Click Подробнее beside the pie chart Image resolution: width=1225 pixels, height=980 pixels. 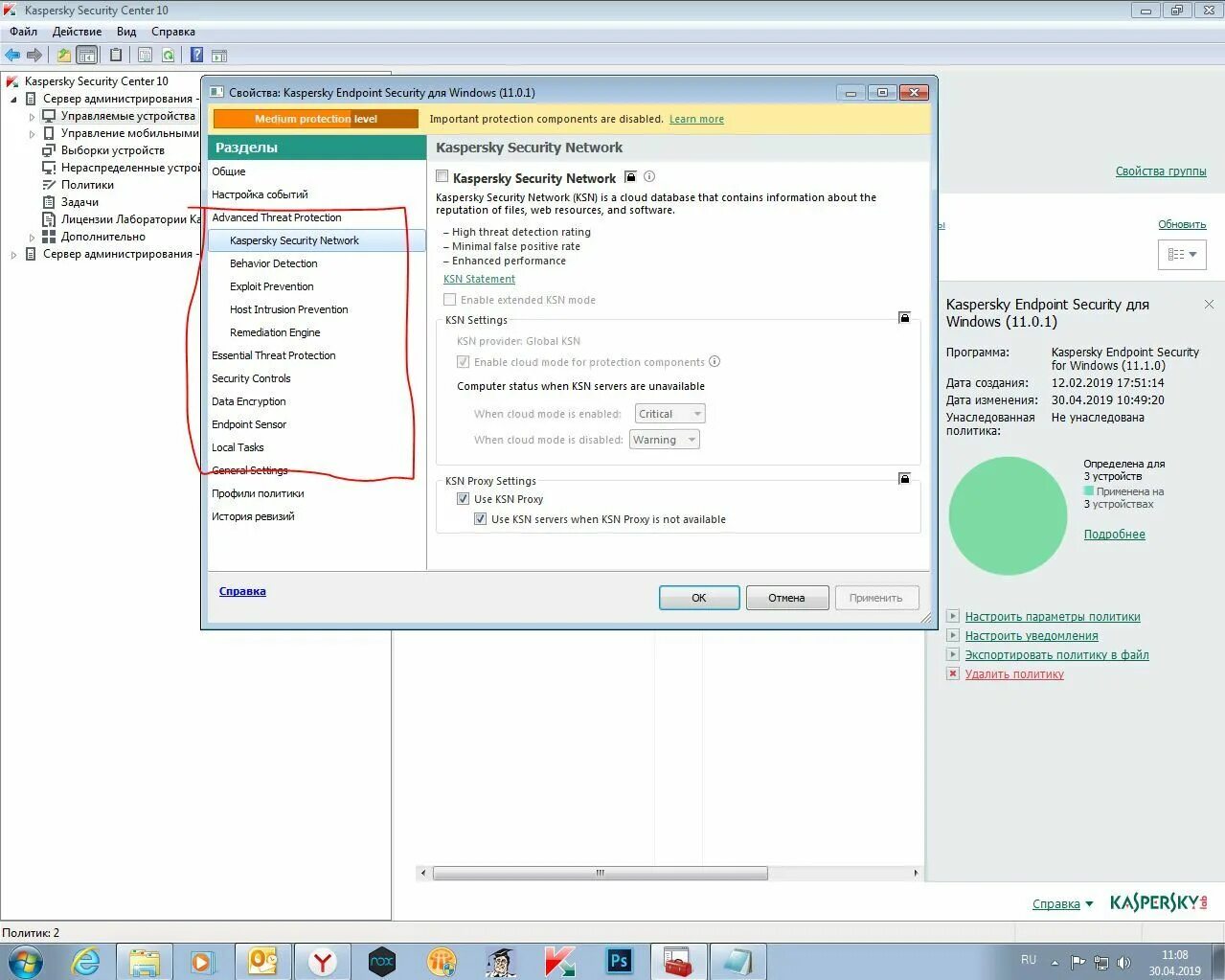pyautogui.click(x=1115, y=535)
